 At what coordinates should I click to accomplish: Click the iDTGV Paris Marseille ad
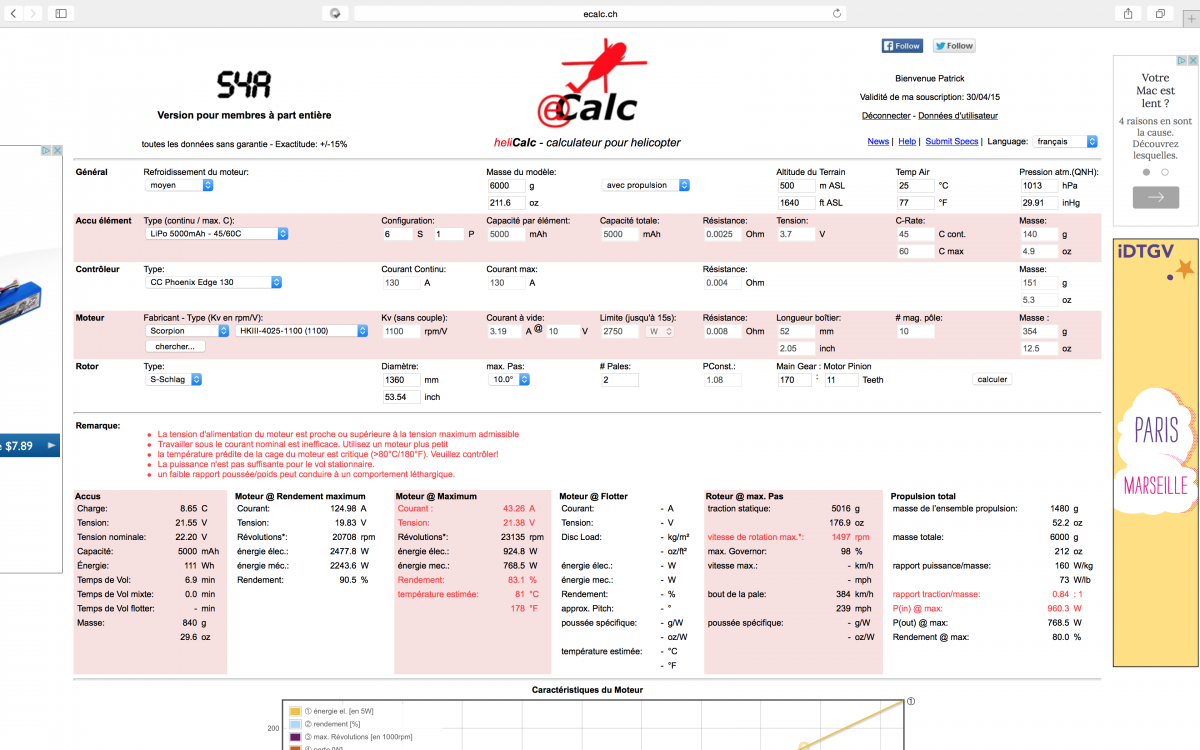(1155, 452)
